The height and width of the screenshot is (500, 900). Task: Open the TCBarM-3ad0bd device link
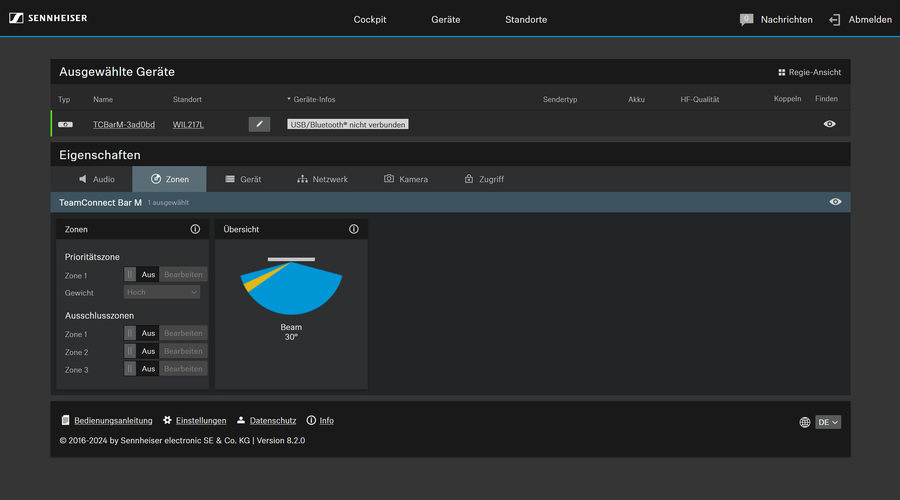tap(124, 125)
